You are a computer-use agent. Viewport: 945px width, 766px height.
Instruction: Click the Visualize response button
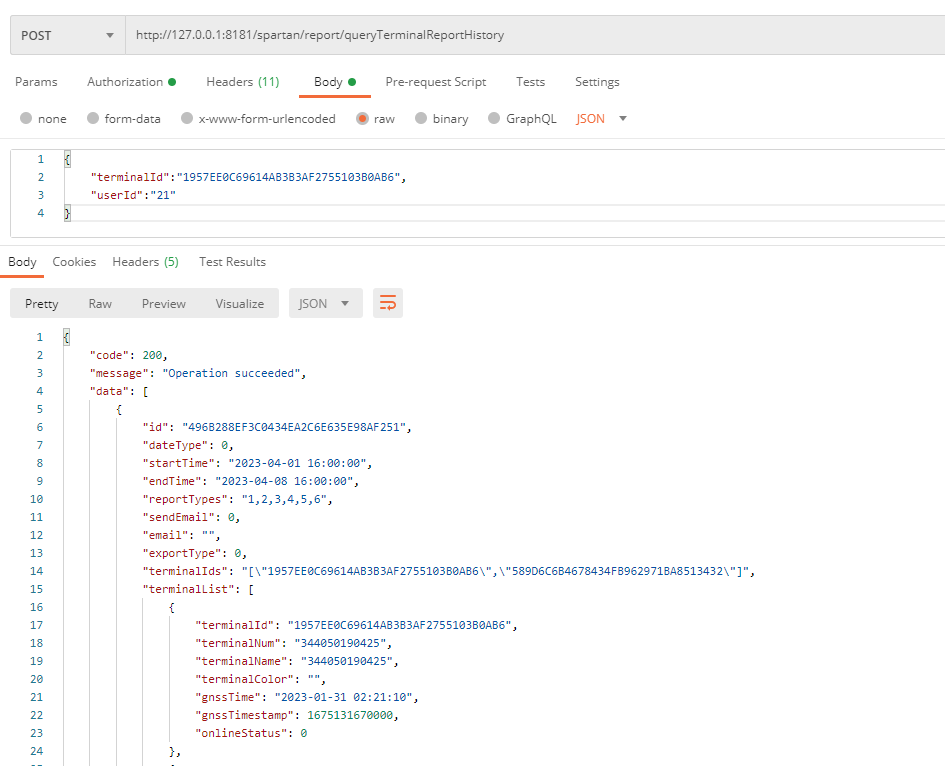point(240,303)
